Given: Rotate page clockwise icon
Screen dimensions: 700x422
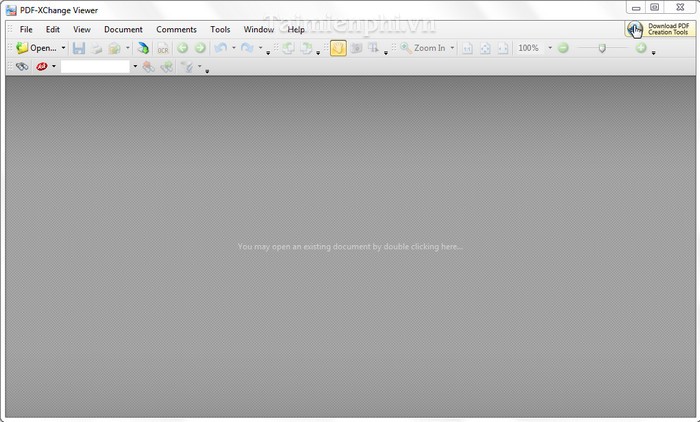Looking at the screenshot, I should point(306,48).
